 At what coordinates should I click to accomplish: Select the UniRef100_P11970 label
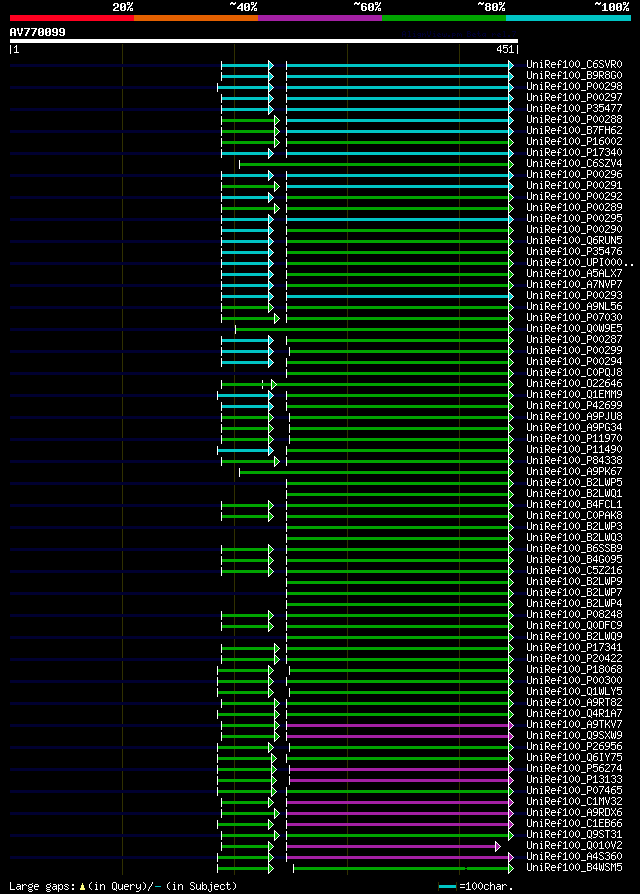[574, 438]
